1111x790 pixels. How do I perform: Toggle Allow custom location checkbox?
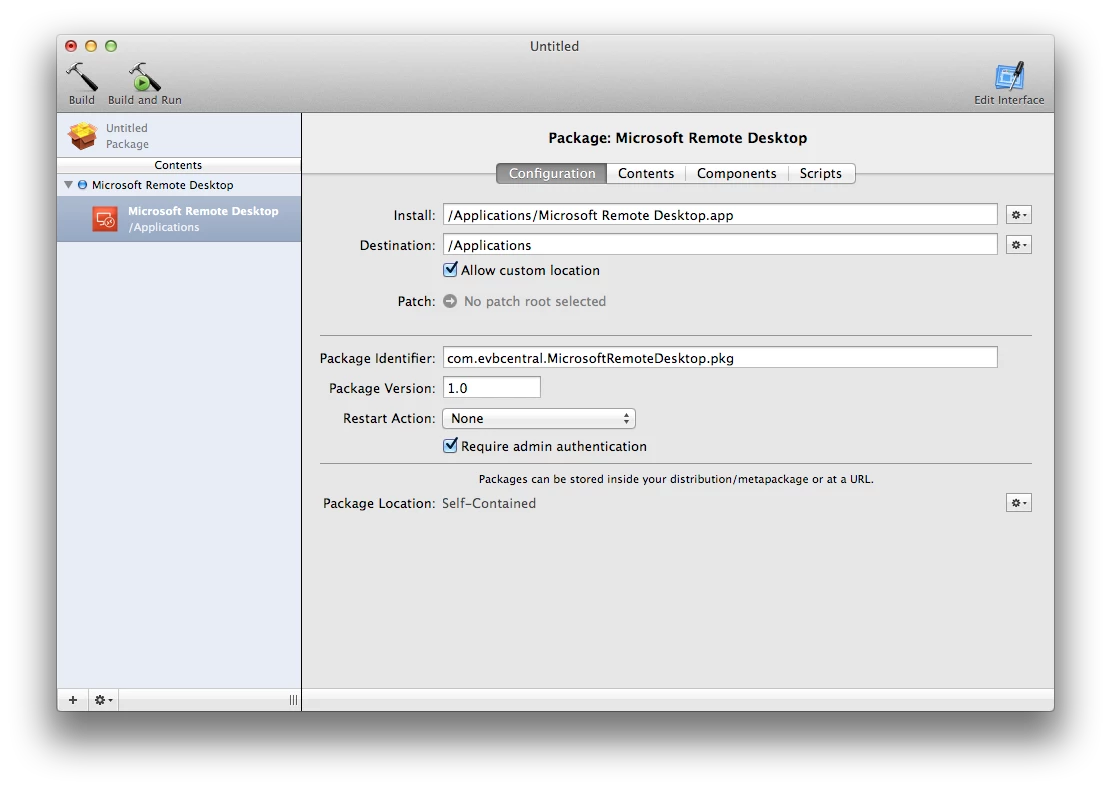pos(450,269)
